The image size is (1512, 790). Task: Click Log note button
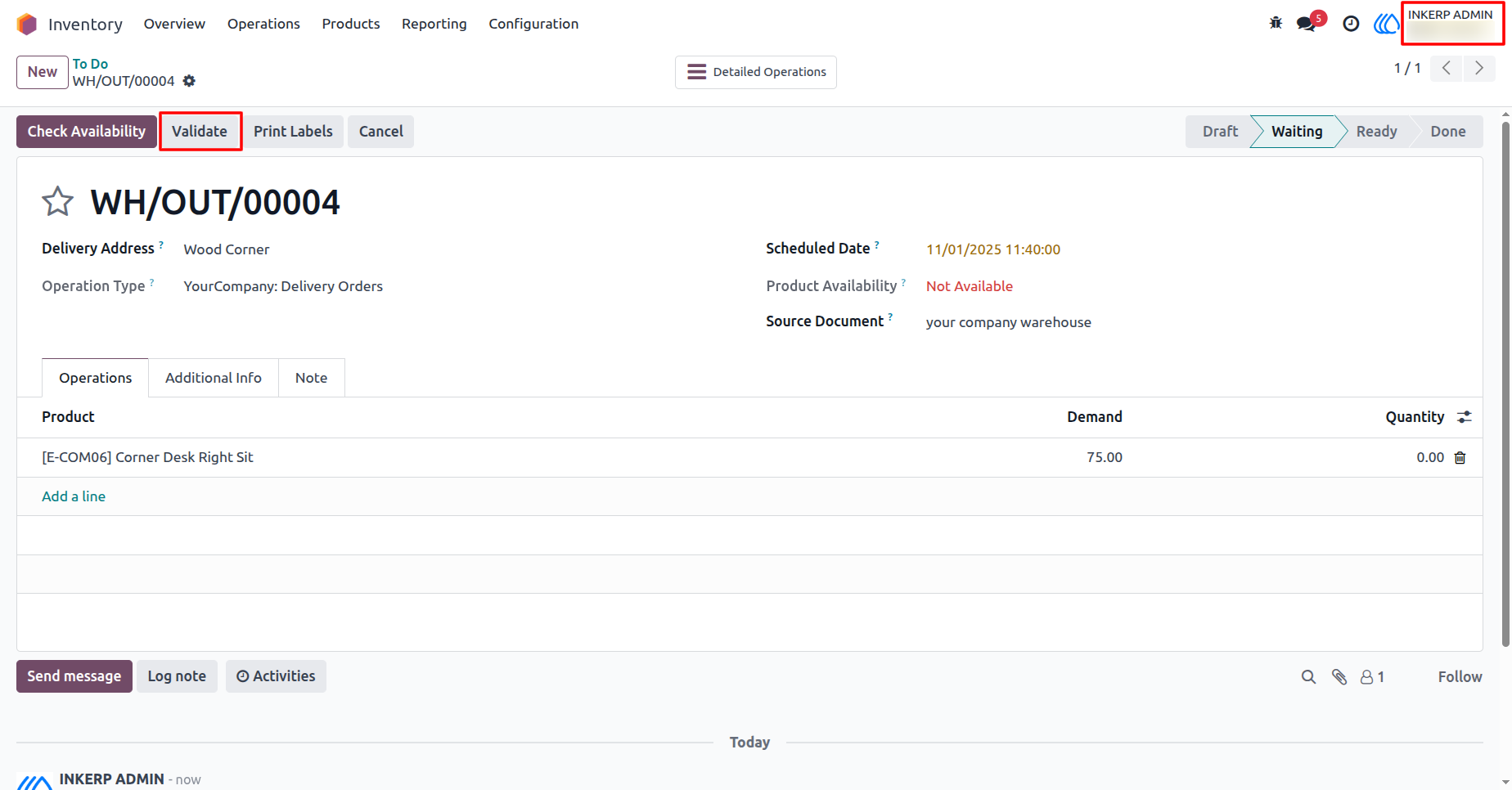point(177,676)
